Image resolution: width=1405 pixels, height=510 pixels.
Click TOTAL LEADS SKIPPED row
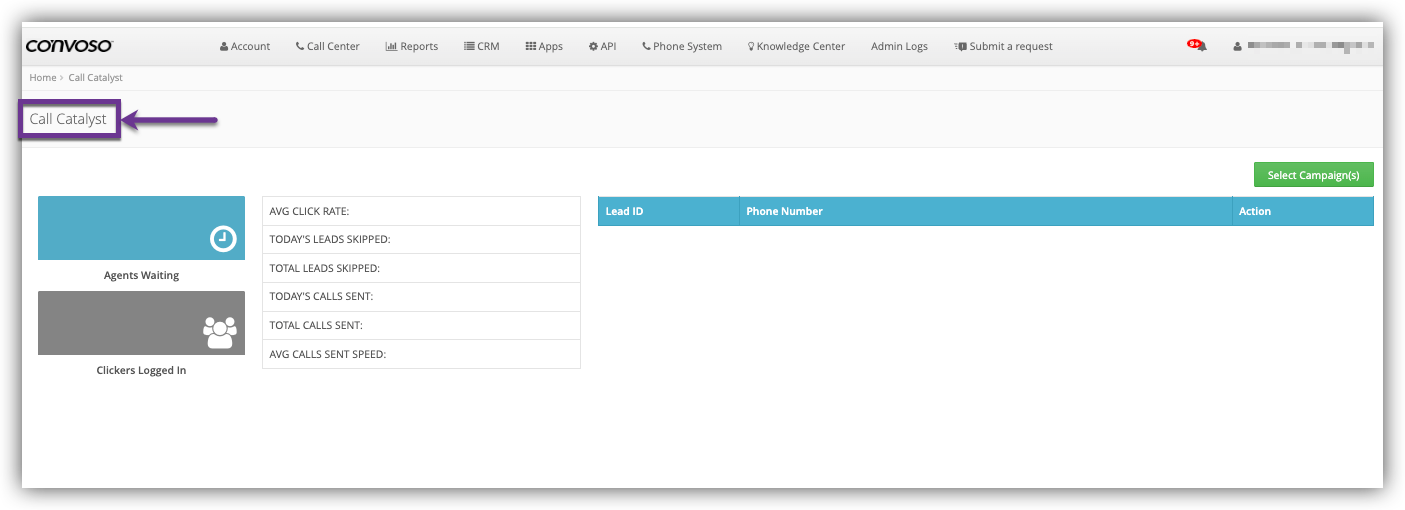[x=421, y=268]
